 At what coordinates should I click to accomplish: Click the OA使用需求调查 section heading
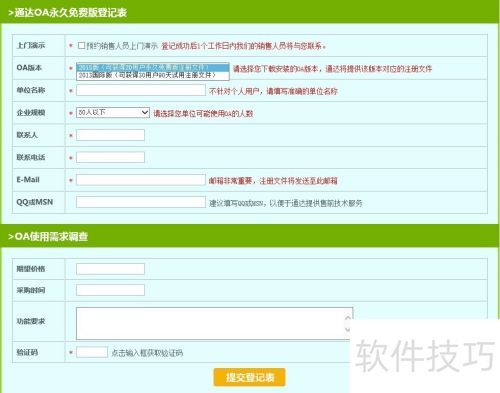[48, 236]
